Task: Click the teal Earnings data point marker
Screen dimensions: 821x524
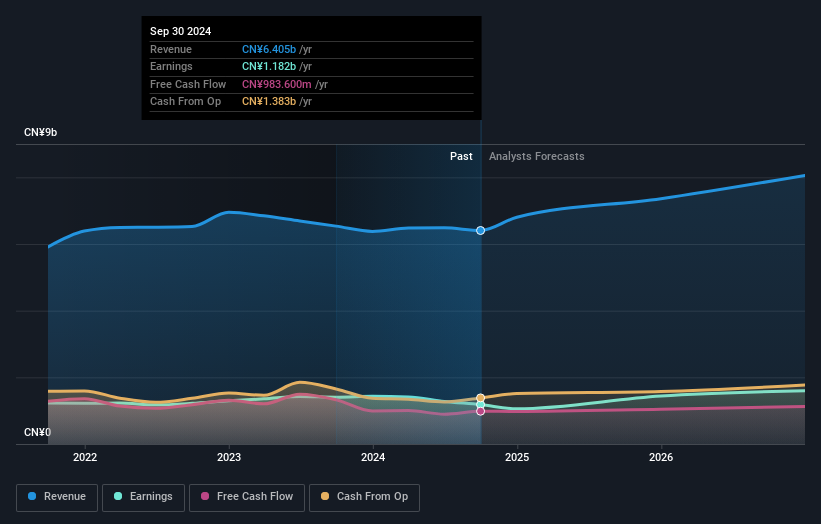Action: (481, 405)
